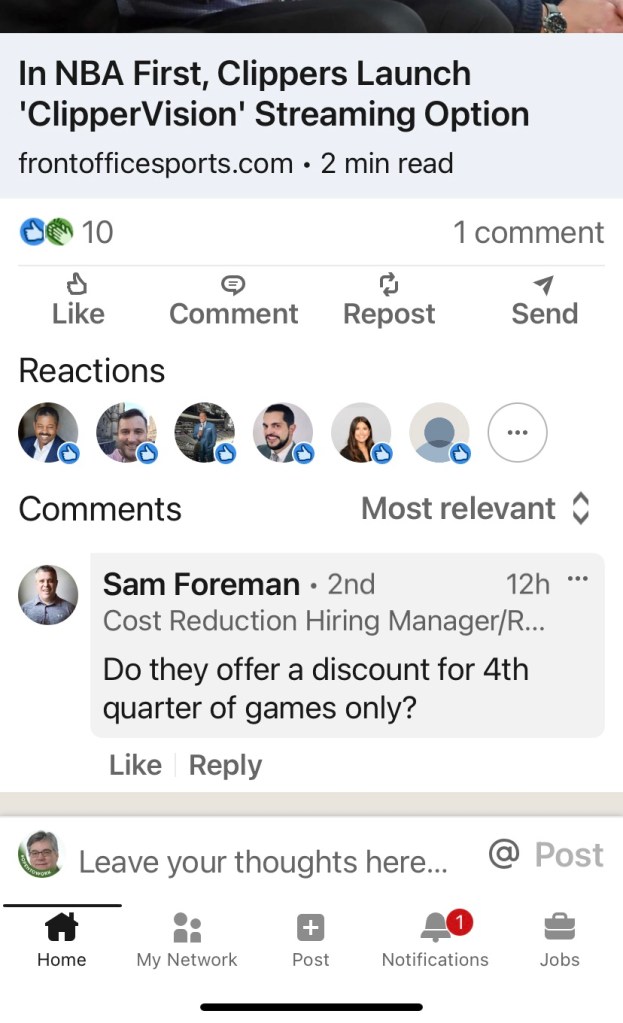The width and height of the screenshot is (623, 1023).
Task: Open the three-dot menu on Sam Foreman's comment
Action: click(x=578, y=579)
